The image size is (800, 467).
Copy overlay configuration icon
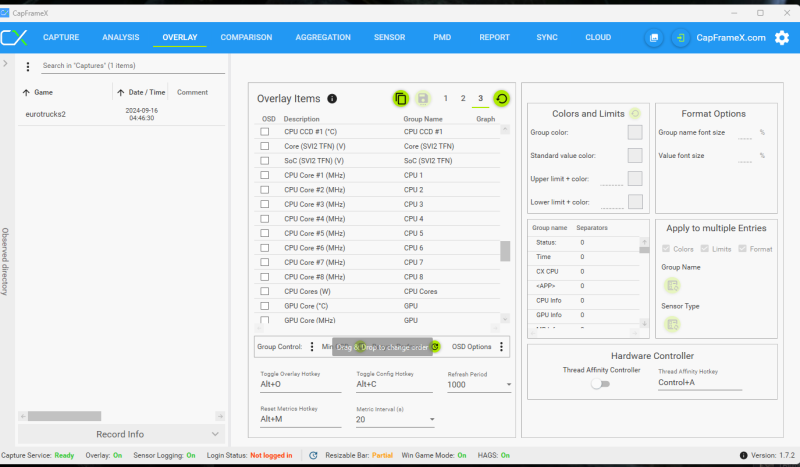point(401,99)
